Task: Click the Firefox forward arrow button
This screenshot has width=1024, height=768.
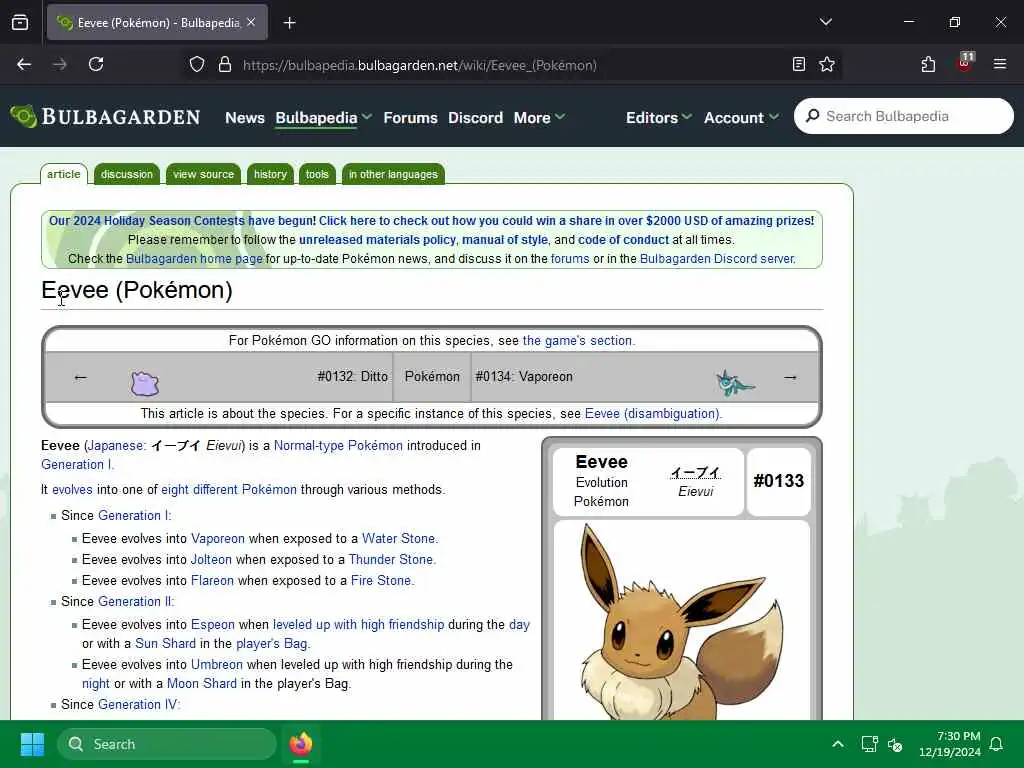Action: [59, 64]
